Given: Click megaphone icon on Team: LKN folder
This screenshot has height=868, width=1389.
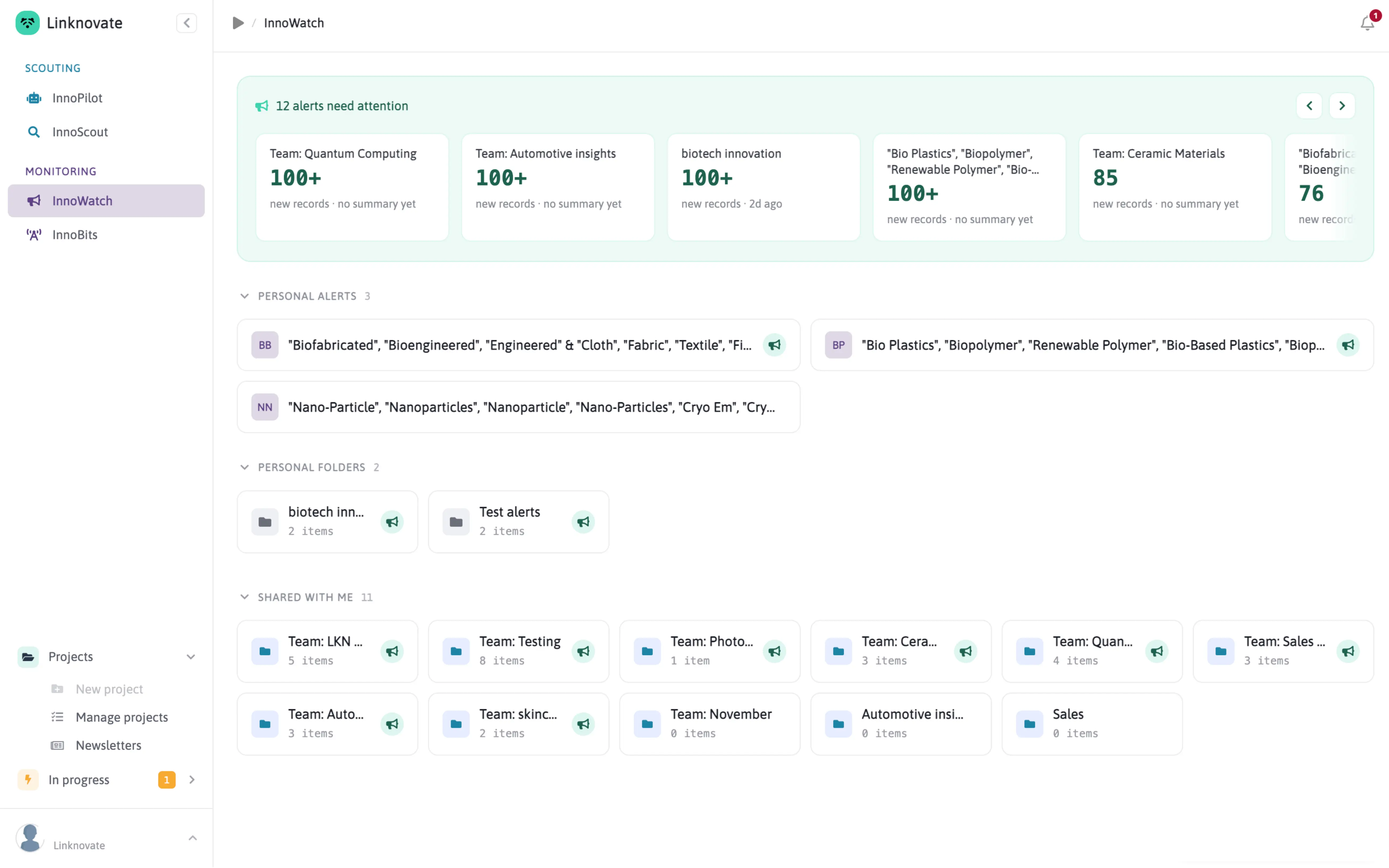Looking at the screenshot, I should point(392,651).
